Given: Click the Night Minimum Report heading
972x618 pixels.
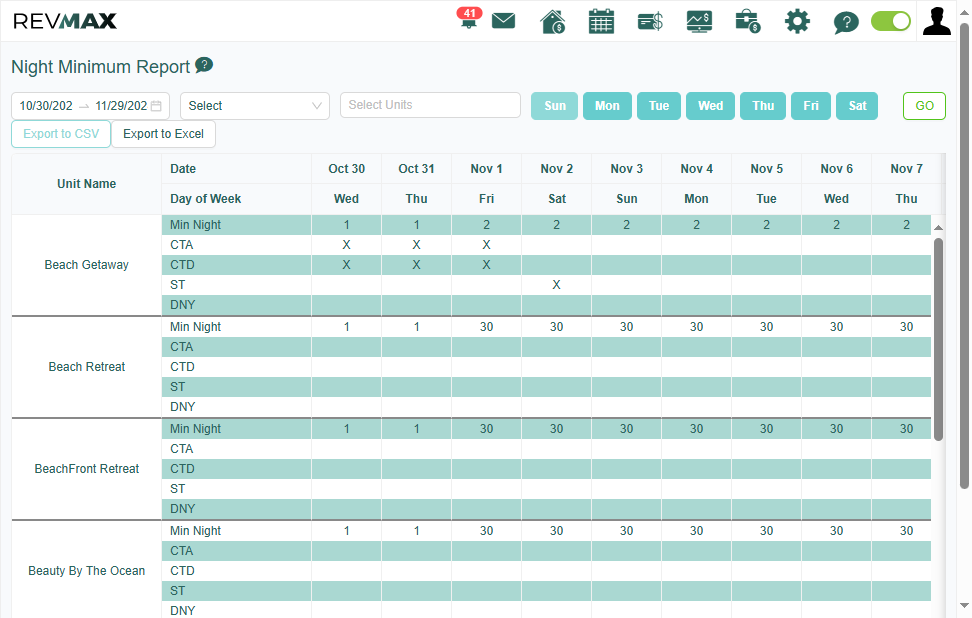Looking at the screenshot, I should (x=100, y=66).
